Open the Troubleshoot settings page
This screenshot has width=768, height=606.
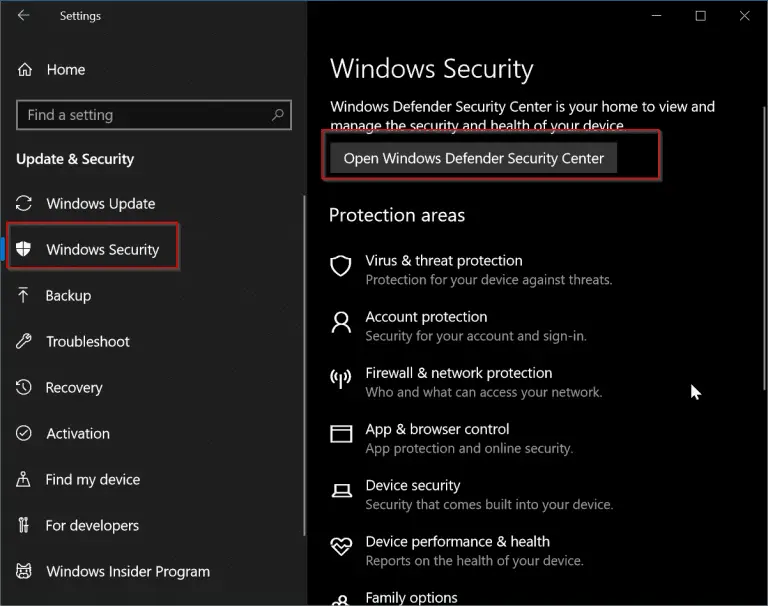tap(88, 341)
